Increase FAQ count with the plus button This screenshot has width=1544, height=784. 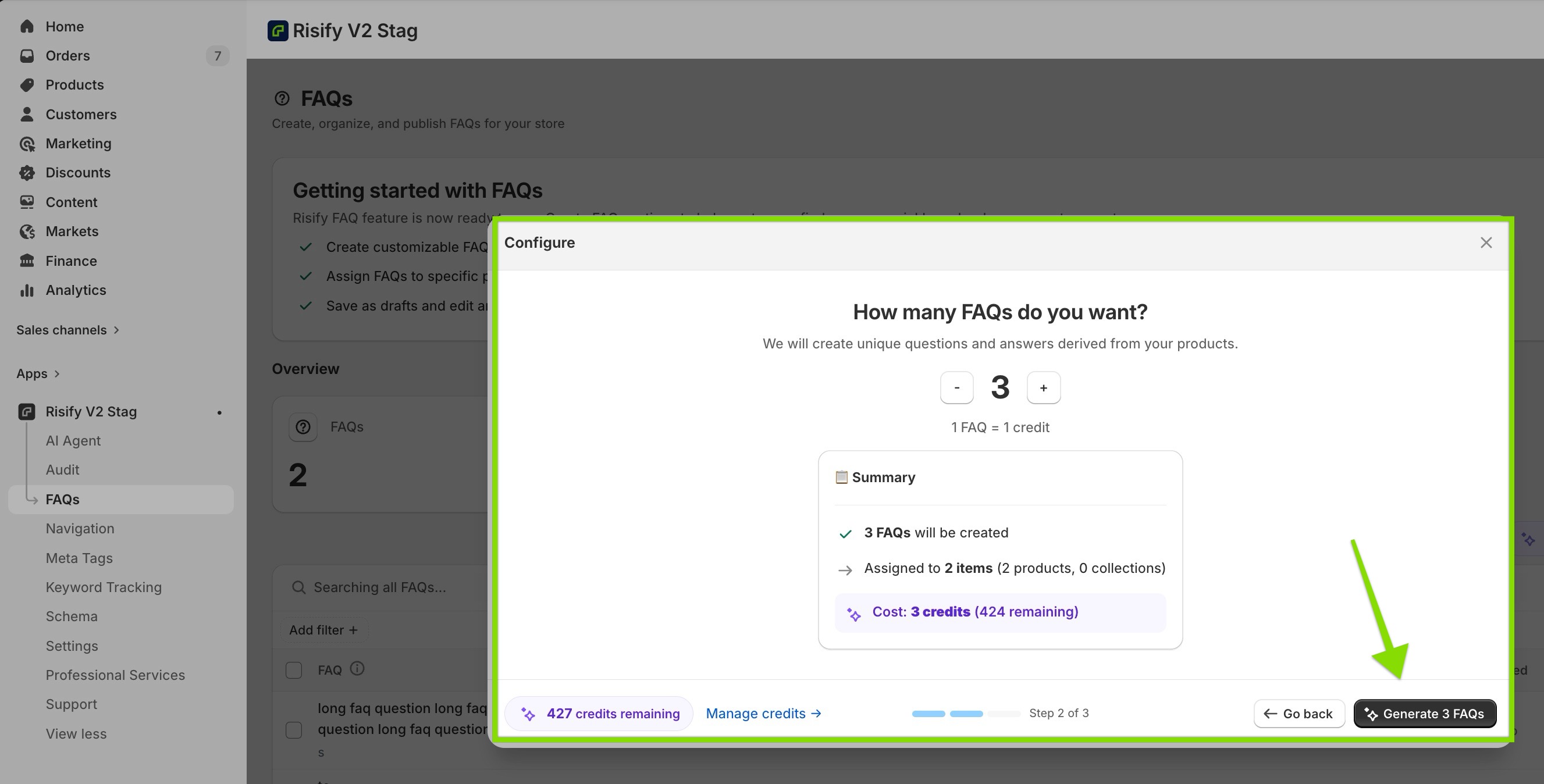tap(1044, 388)
